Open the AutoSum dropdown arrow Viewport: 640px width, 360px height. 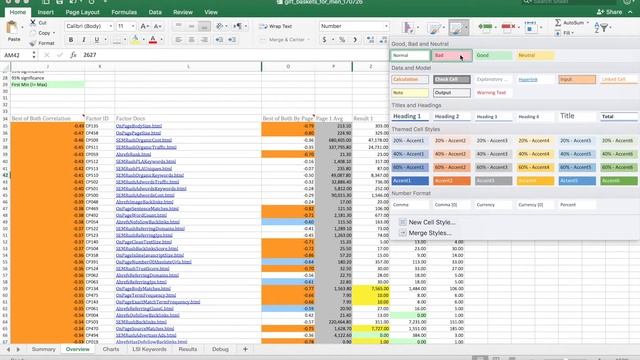tap(587, 23)
